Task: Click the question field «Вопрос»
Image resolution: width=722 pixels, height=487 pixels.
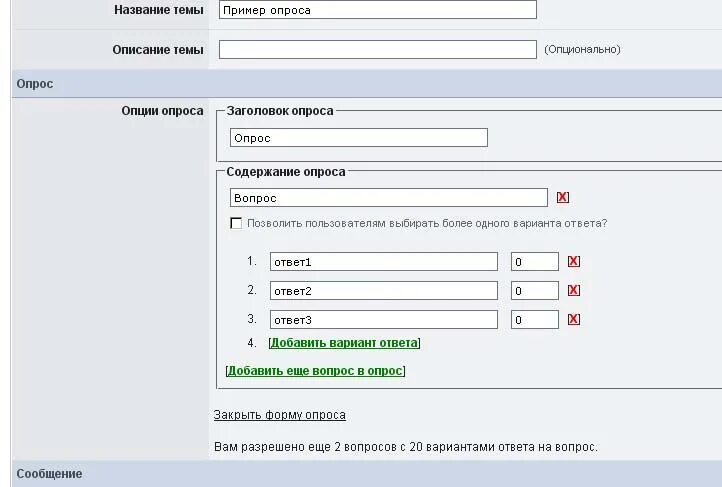Action: tap(389, 197)
